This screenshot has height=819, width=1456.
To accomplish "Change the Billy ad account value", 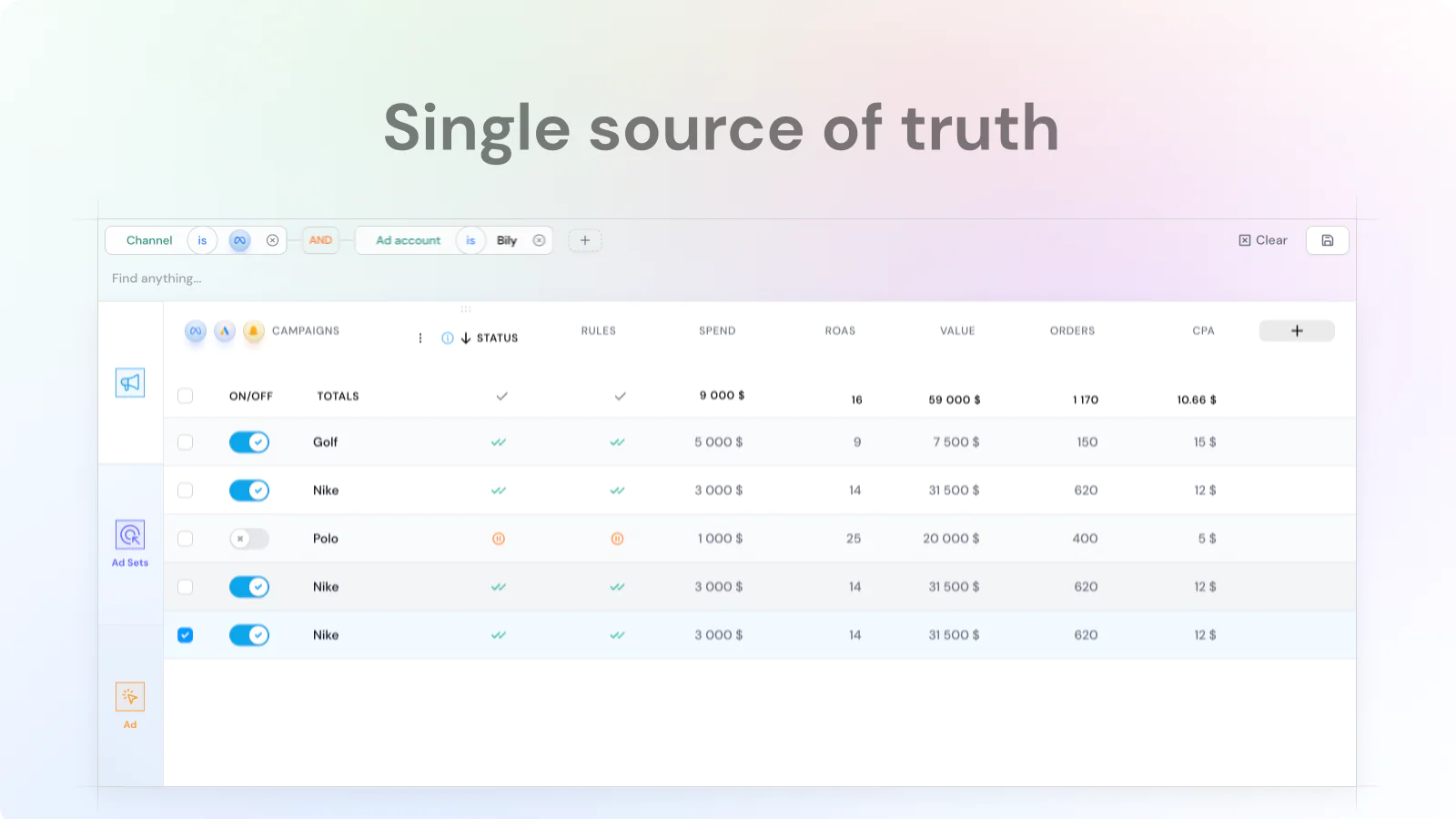I will point(507,240).
